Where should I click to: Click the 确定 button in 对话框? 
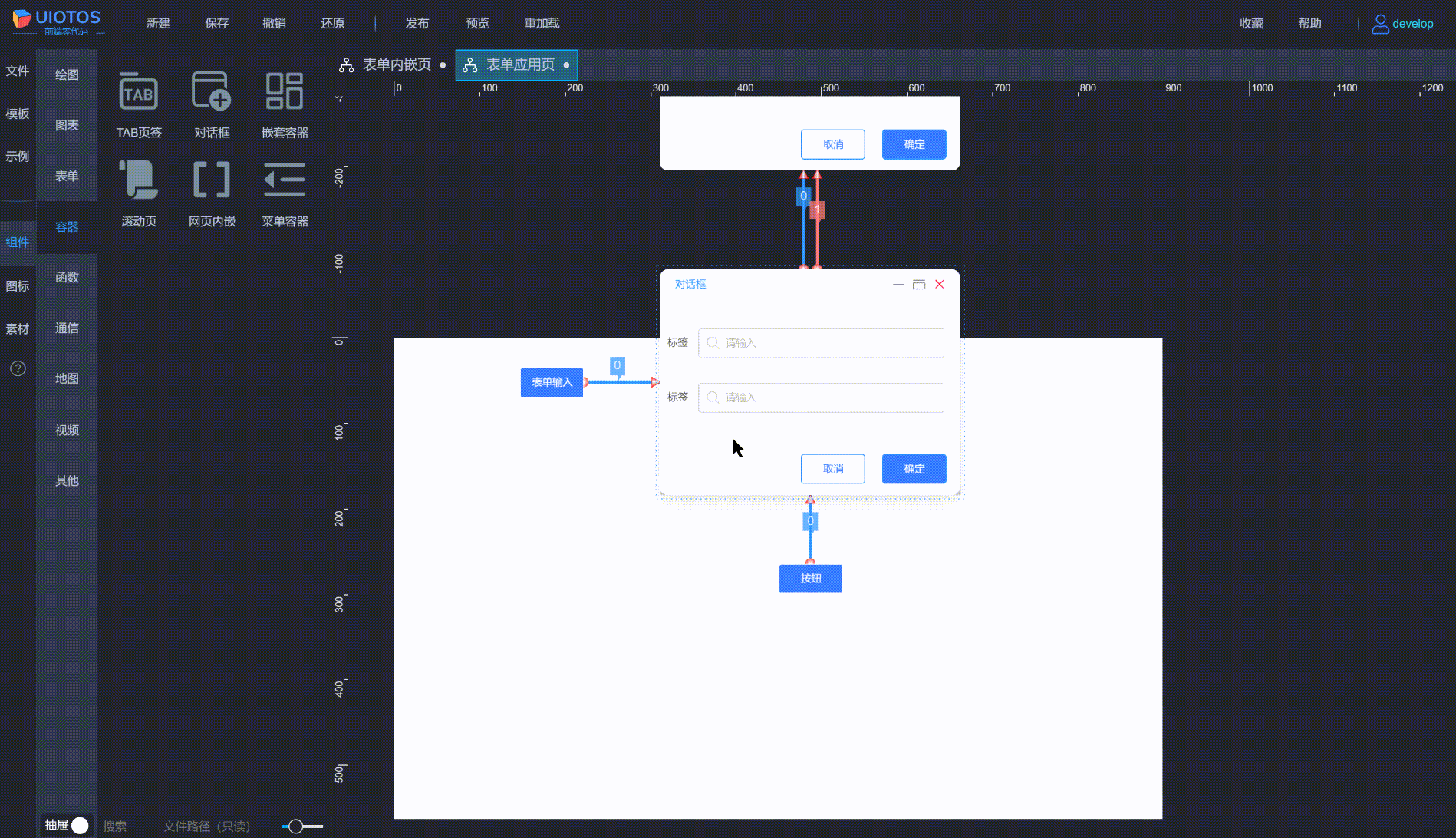[x=914, y=469]
